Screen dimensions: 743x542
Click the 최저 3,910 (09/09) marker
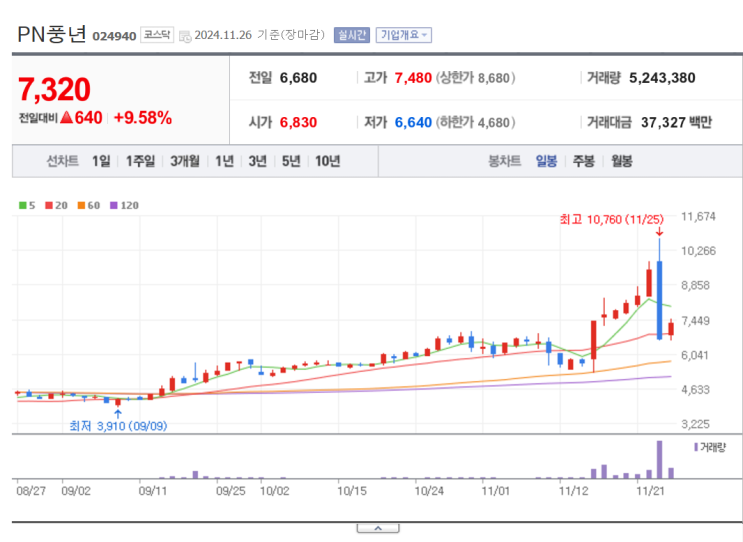point(118,426)
